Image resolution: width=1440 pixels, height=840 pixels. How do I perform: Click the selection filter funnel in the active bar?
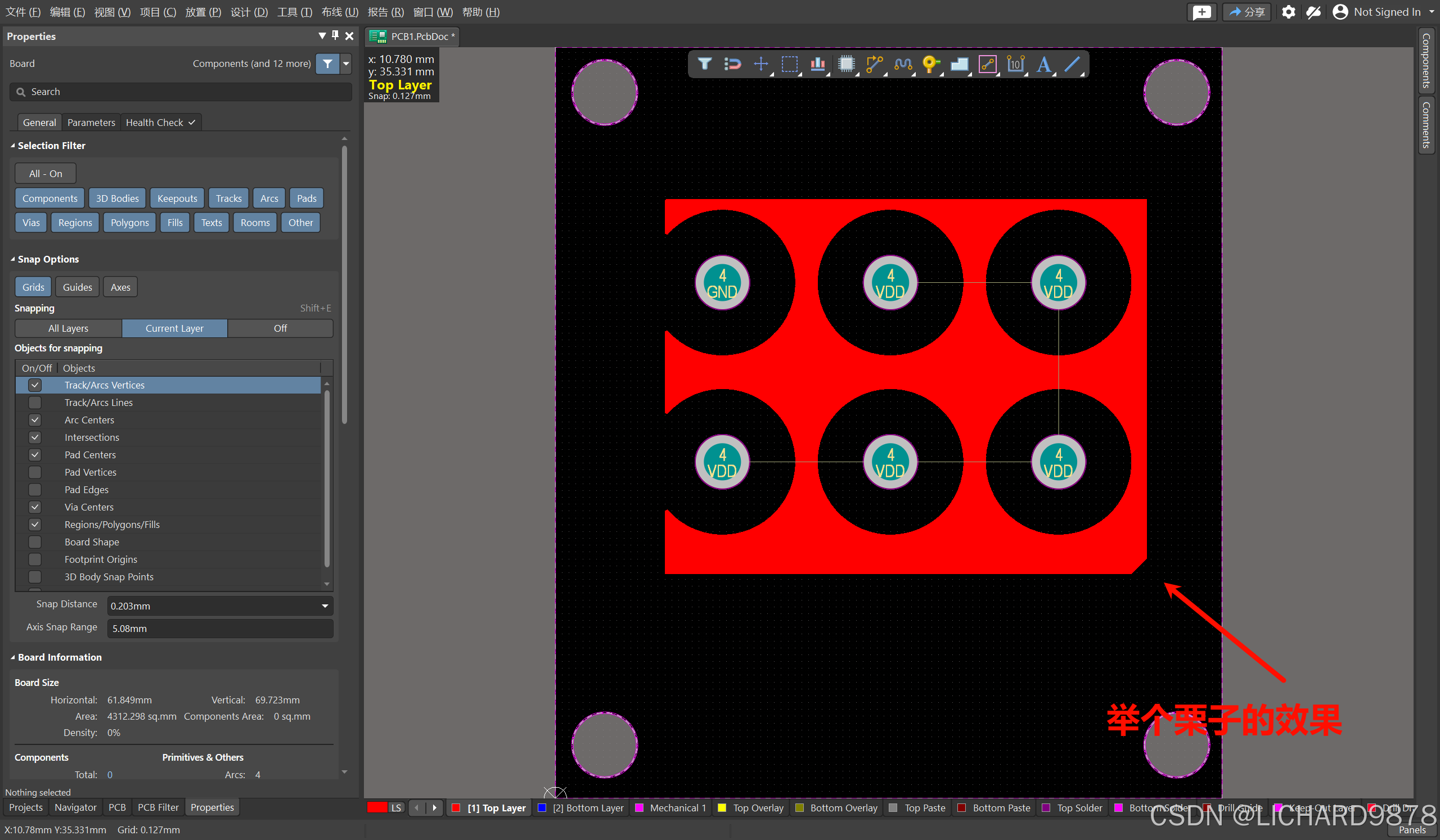click(x=704, y=64)
